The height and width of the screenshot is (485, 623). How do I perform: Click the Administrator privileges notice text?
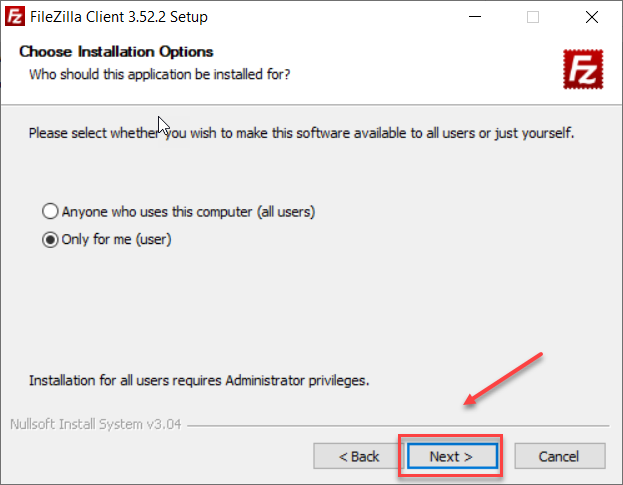[x=199, y=380]
